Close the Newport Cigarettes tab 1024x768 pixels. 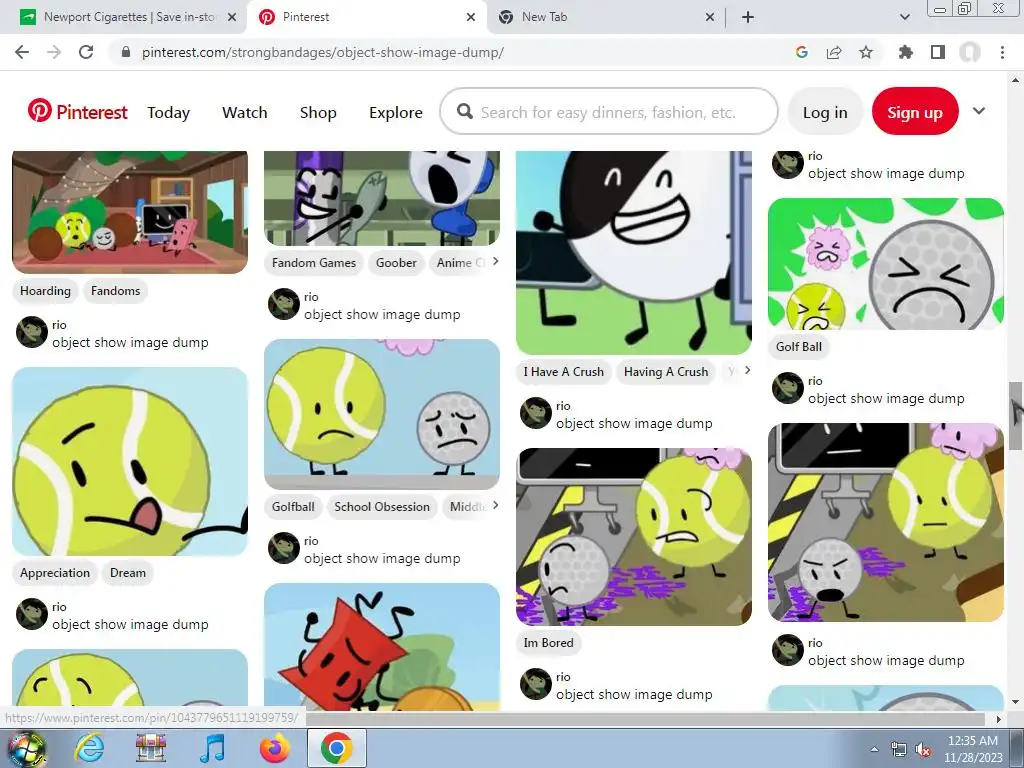point(232,18)
